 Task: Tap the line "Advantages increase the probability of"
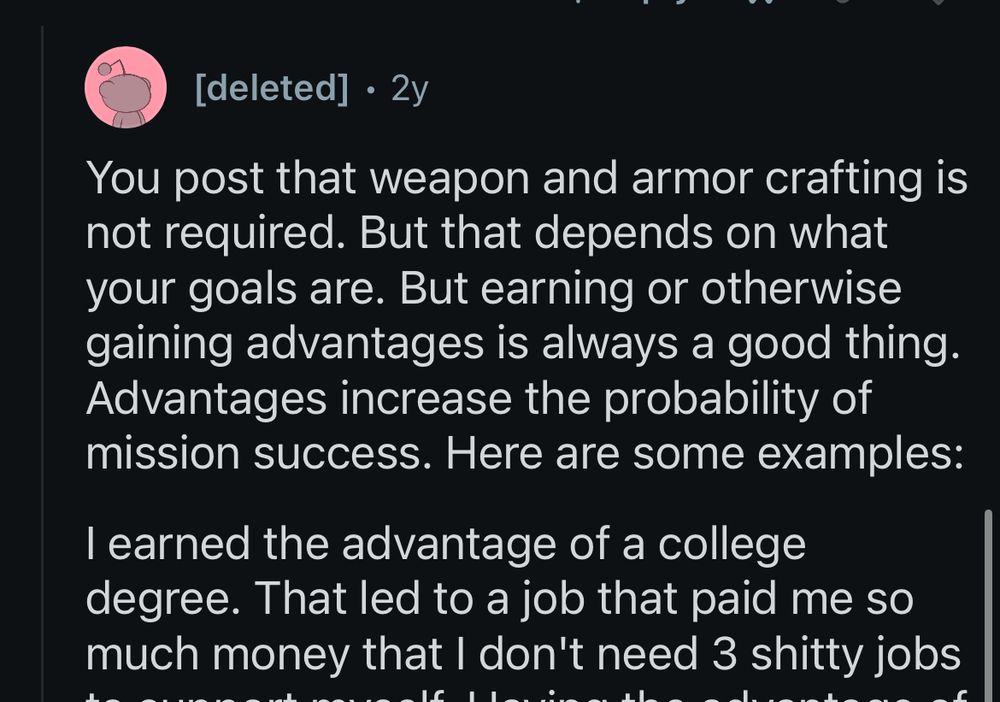(x=478, y=398)
